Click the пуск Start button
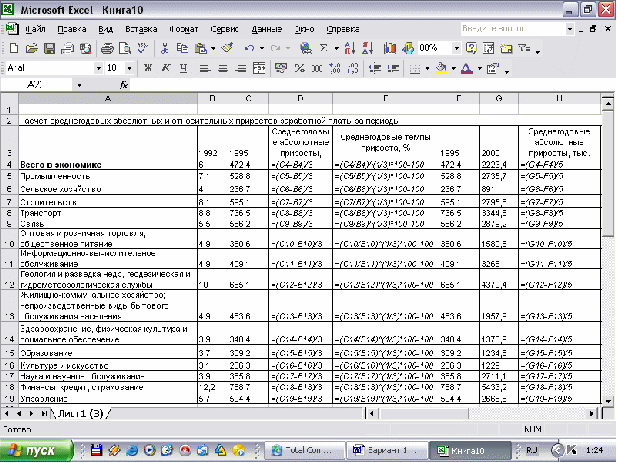 37,450
